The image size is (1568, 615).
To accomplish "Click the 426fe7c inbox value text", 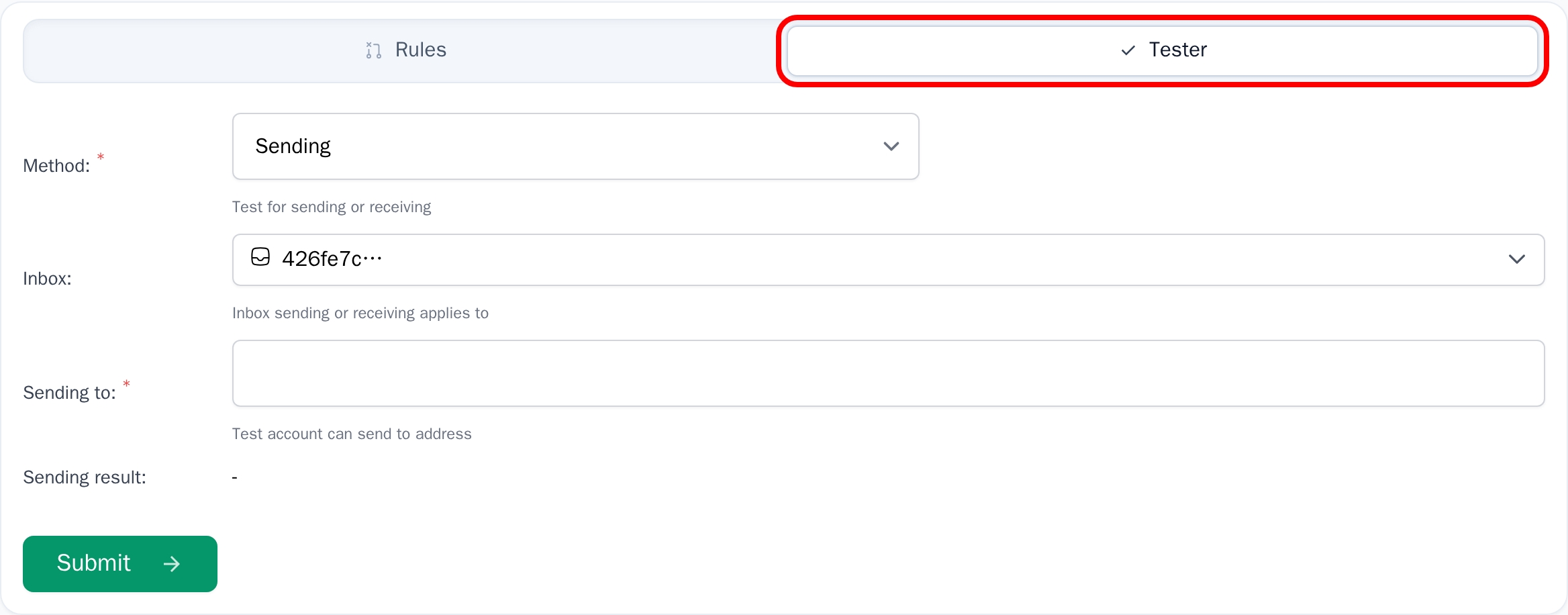I will click(x=332, y=258).
